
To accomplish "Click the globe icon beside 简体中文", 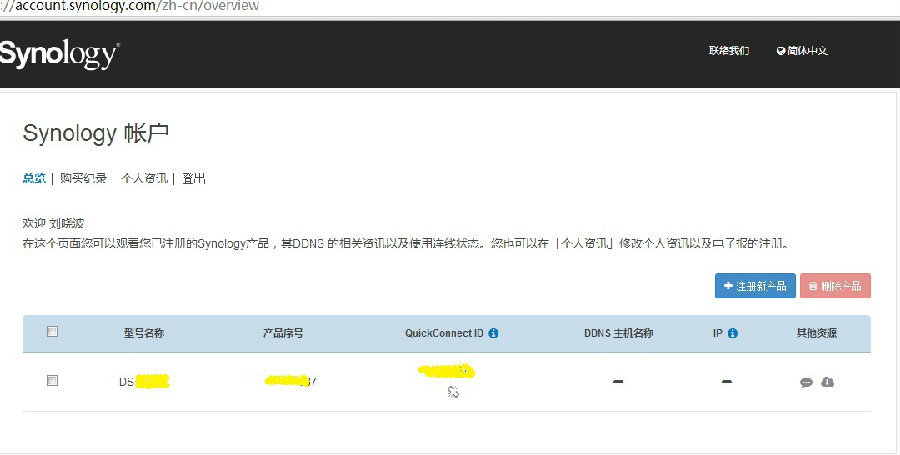I will coord(781,50).
